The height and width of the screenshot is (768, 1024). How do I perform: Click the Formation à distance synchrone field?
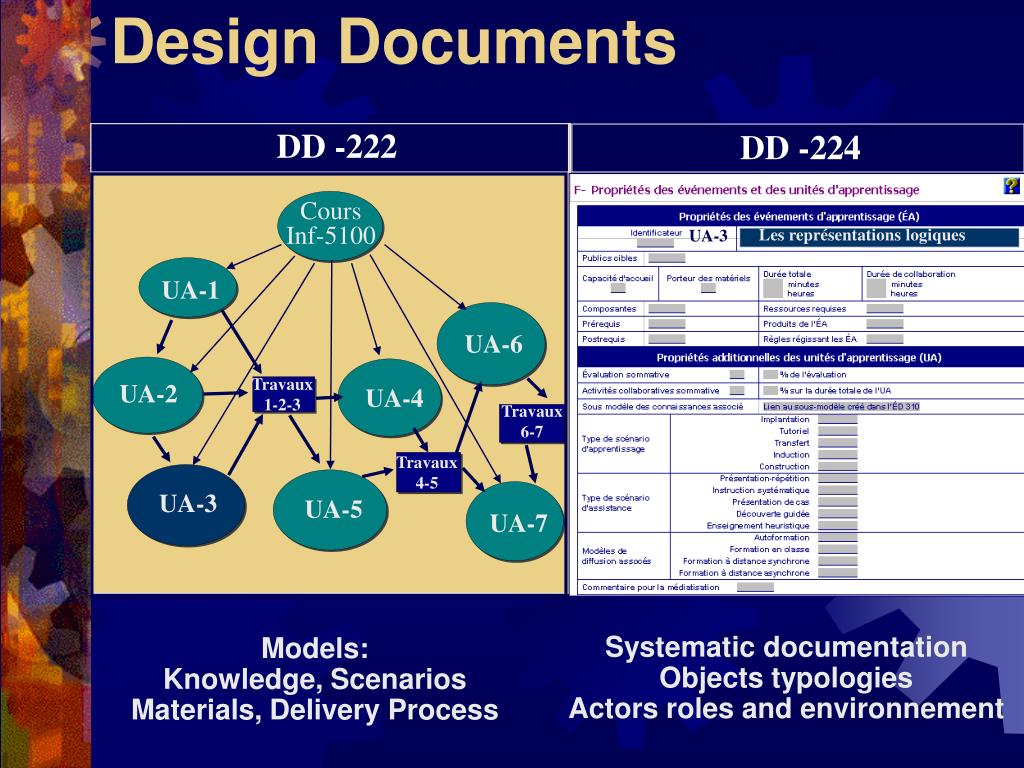[838, 562]
